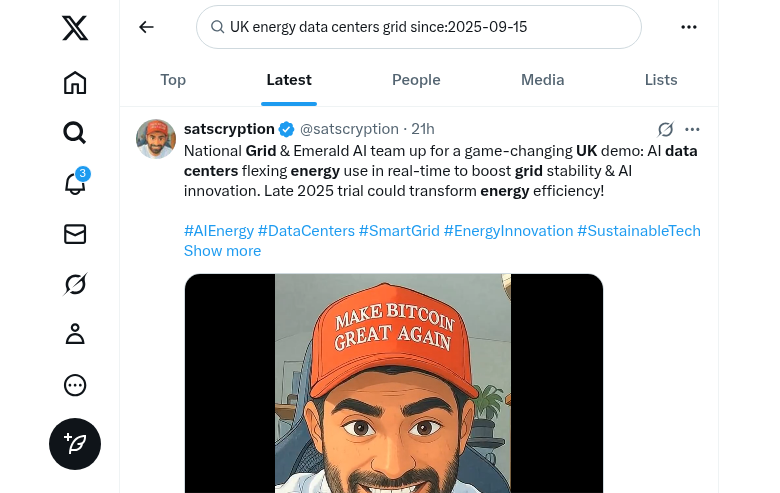Image resolution: width=780 pixels, height=493 pixels.
Task: Open the More circle menu icon
Action: click(75, 385)
